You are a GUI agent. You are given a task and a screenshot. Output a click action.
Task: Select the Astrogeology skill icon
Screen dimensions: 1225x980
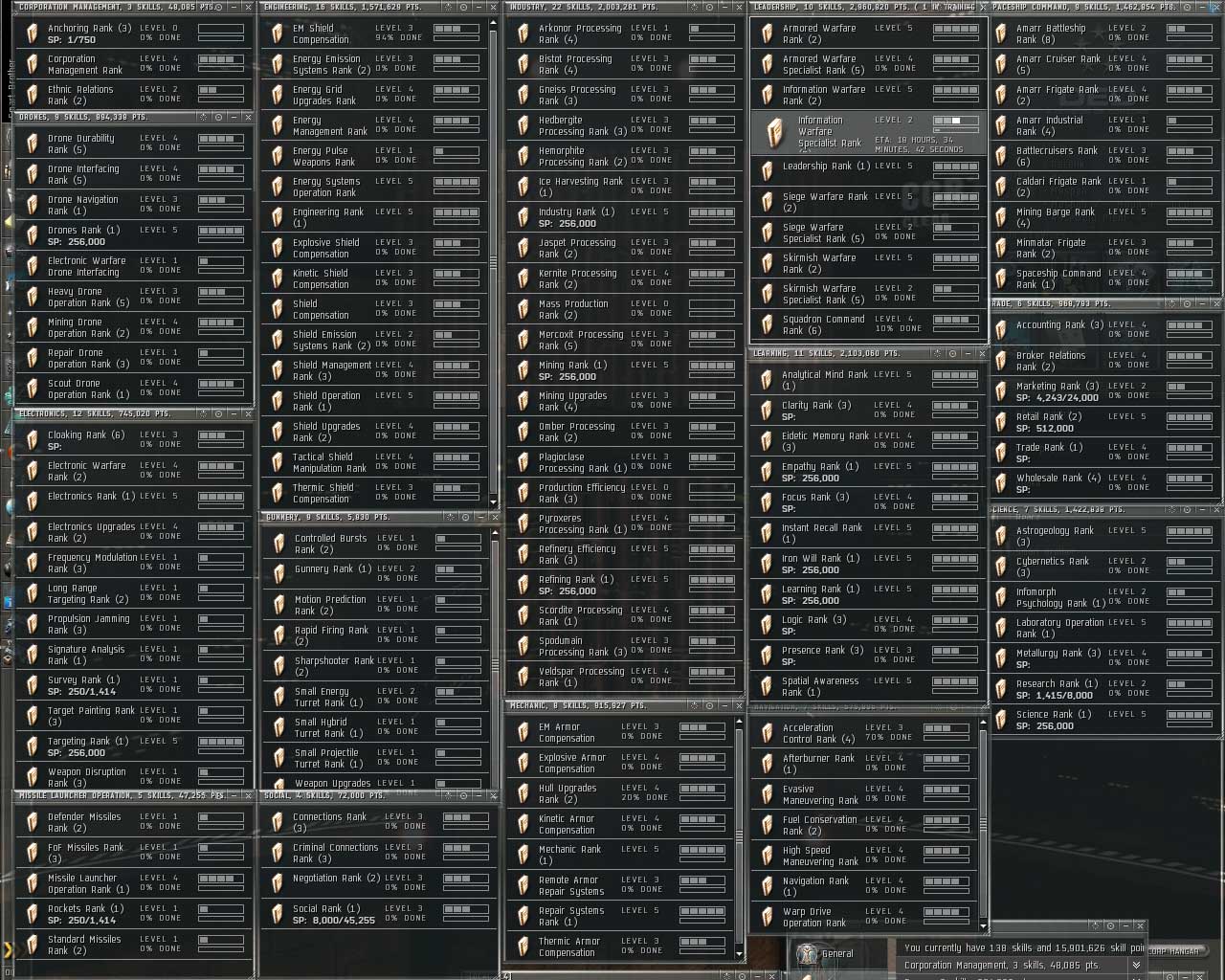[x=1000, y=537]
